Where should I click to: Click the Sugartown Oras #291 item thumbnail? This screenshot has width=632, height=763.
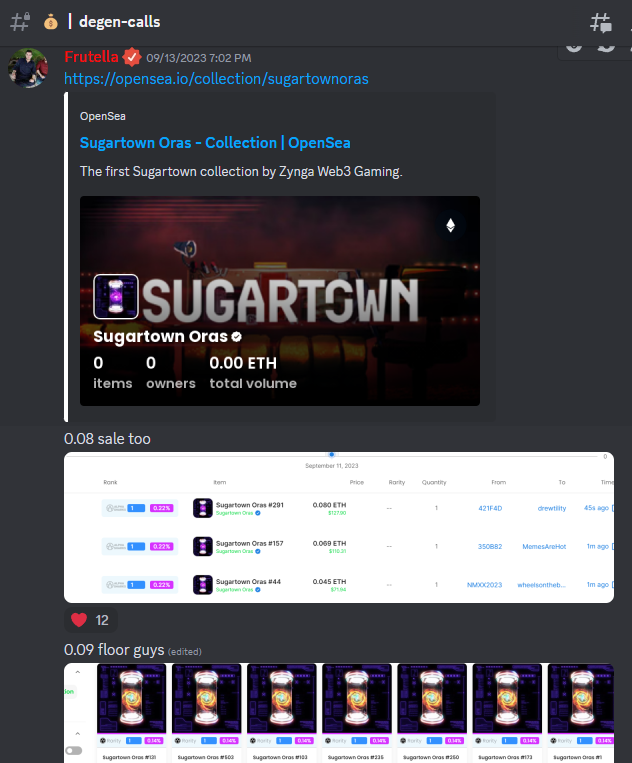click(202, 508)
